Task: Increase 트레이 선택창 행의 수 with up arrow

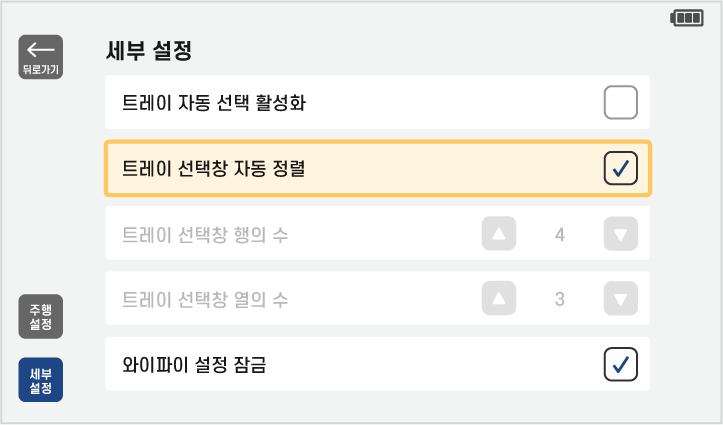Action: tap(499, 235)
